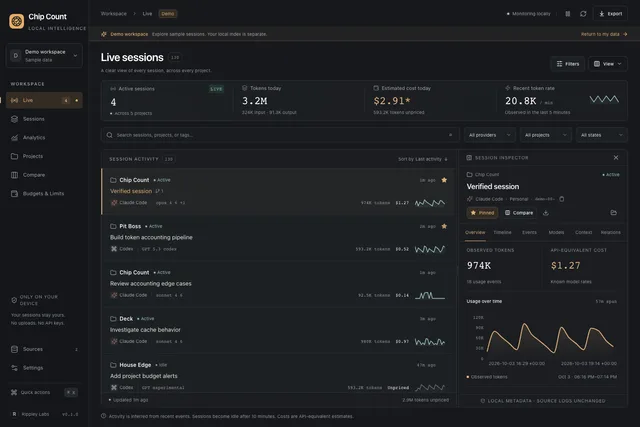Change sort order via Sort by Last activity
The height and width of the screenshot is (427, 640).
423,159
